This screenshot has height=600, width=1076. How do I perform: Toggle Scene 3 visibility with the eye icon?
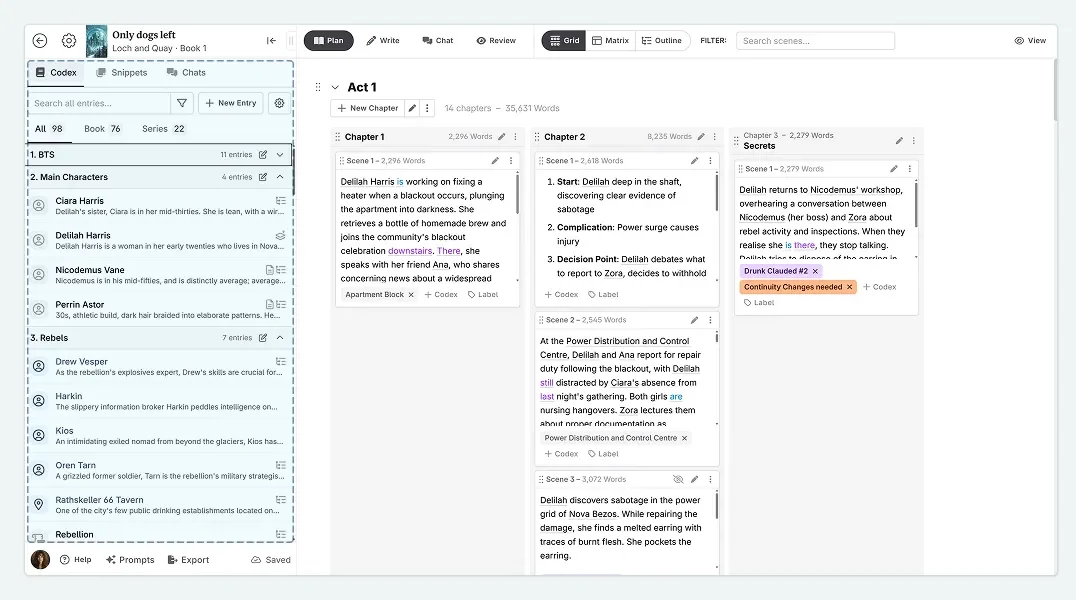[x=679, y=479]
